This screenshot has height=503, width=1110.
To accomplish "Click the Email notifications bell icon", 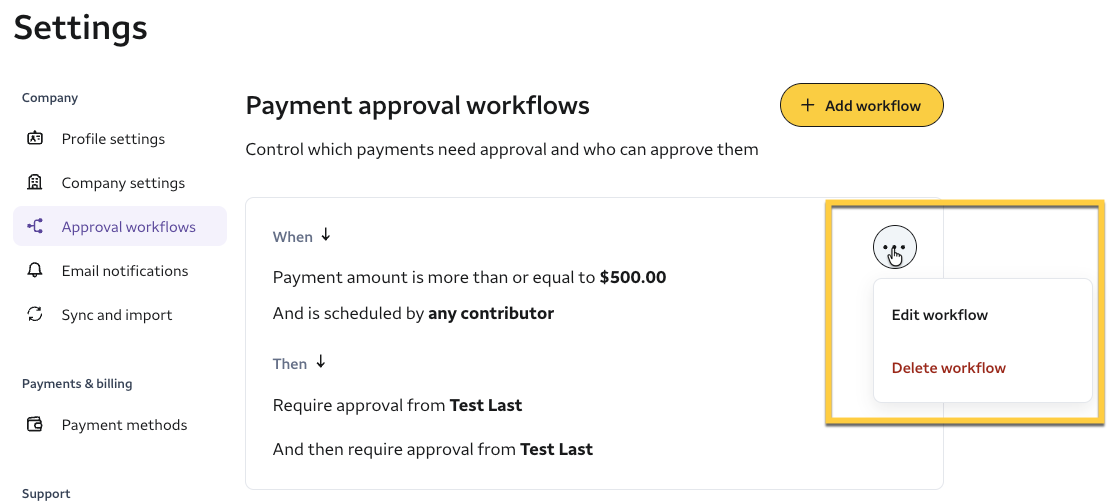I will click(x=35, y=271).
